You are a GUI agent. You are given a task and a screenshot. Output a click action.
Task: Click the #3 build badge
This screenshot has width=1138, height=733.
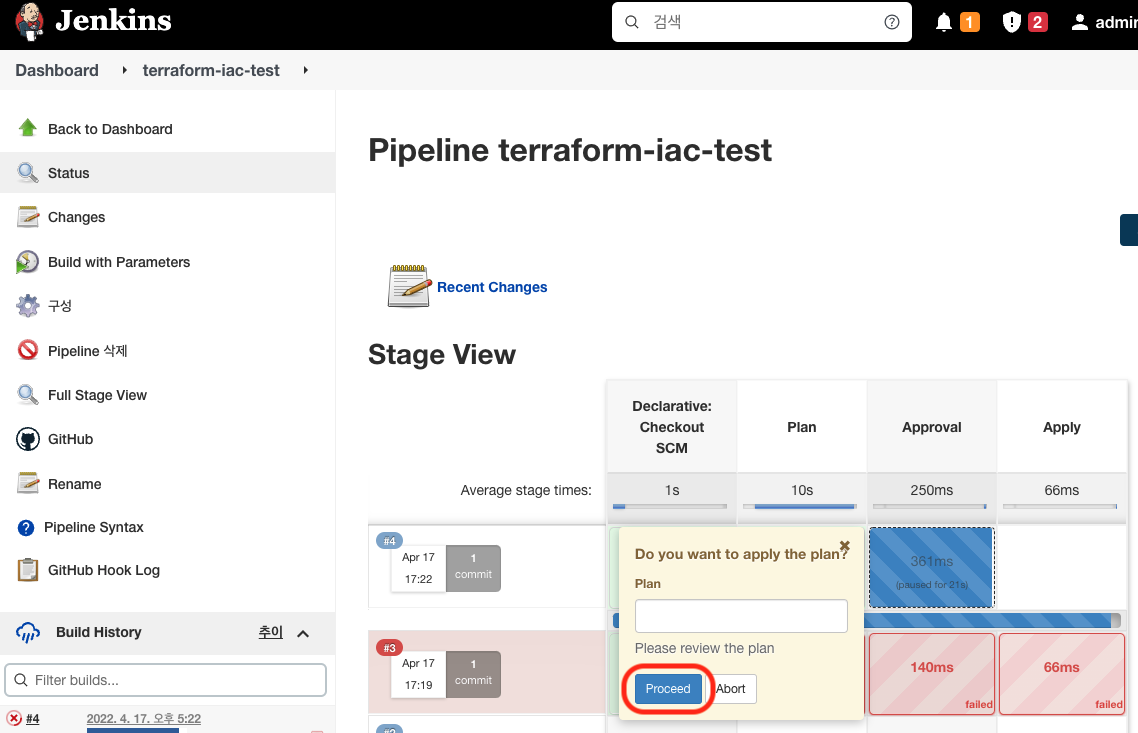click(390, 647)
